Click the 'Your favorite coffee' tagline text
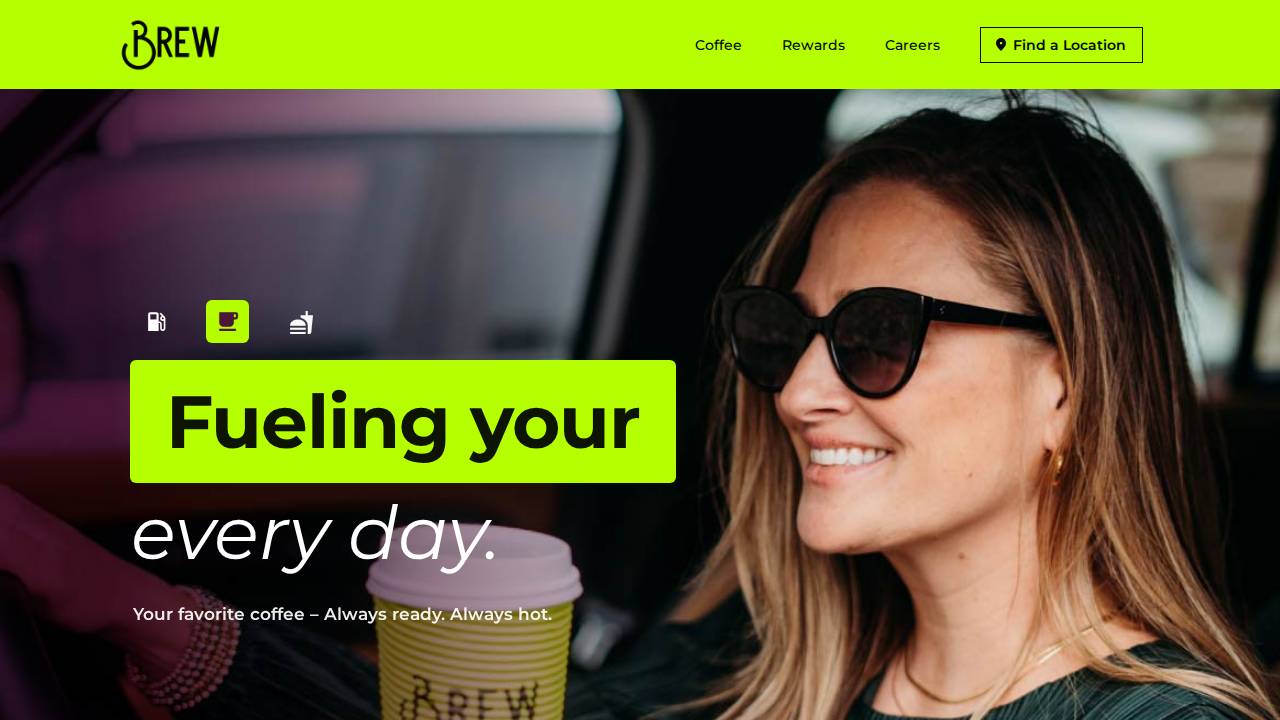This screenshot has width=1280, height=720. click(x=342, y=614)
